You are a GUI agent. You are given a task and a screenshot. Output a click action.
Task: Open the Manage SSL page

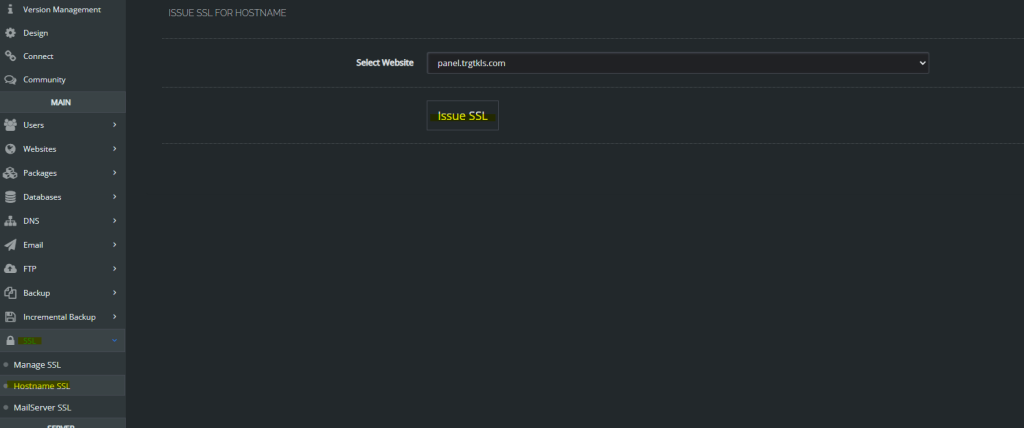click(37, 365)
